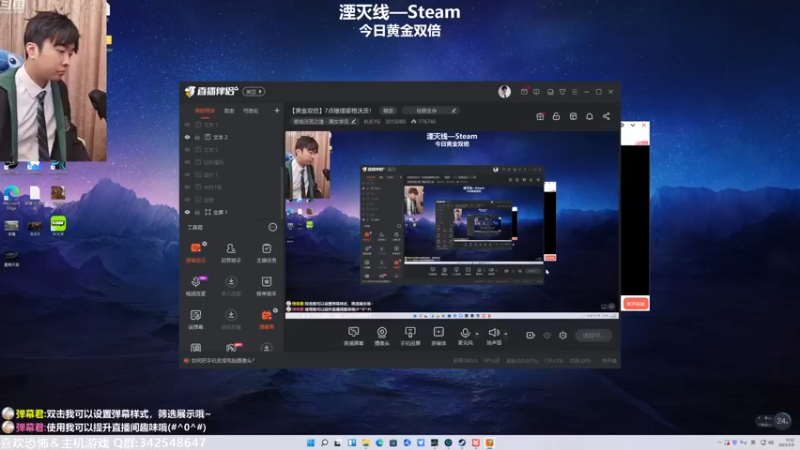This screenshot has height=450, width=800.
Task: Open the gift box icon in the header
Action: (x=540, y=116)
